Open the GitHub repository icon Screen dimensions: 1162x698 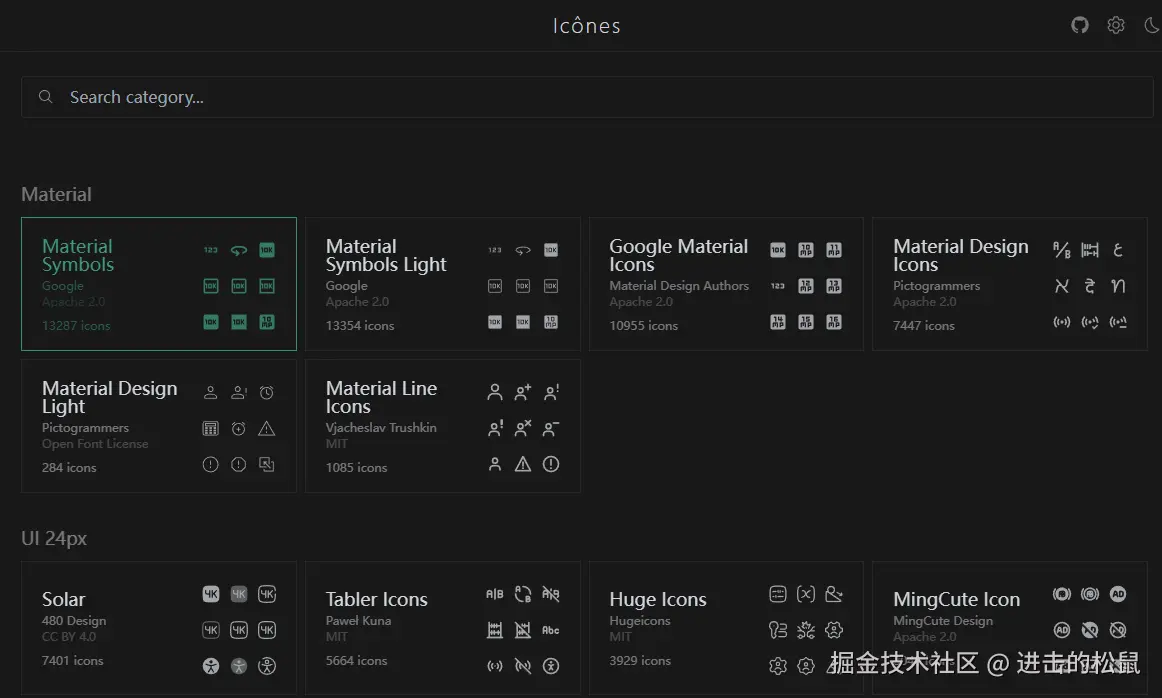(1080, 25)
